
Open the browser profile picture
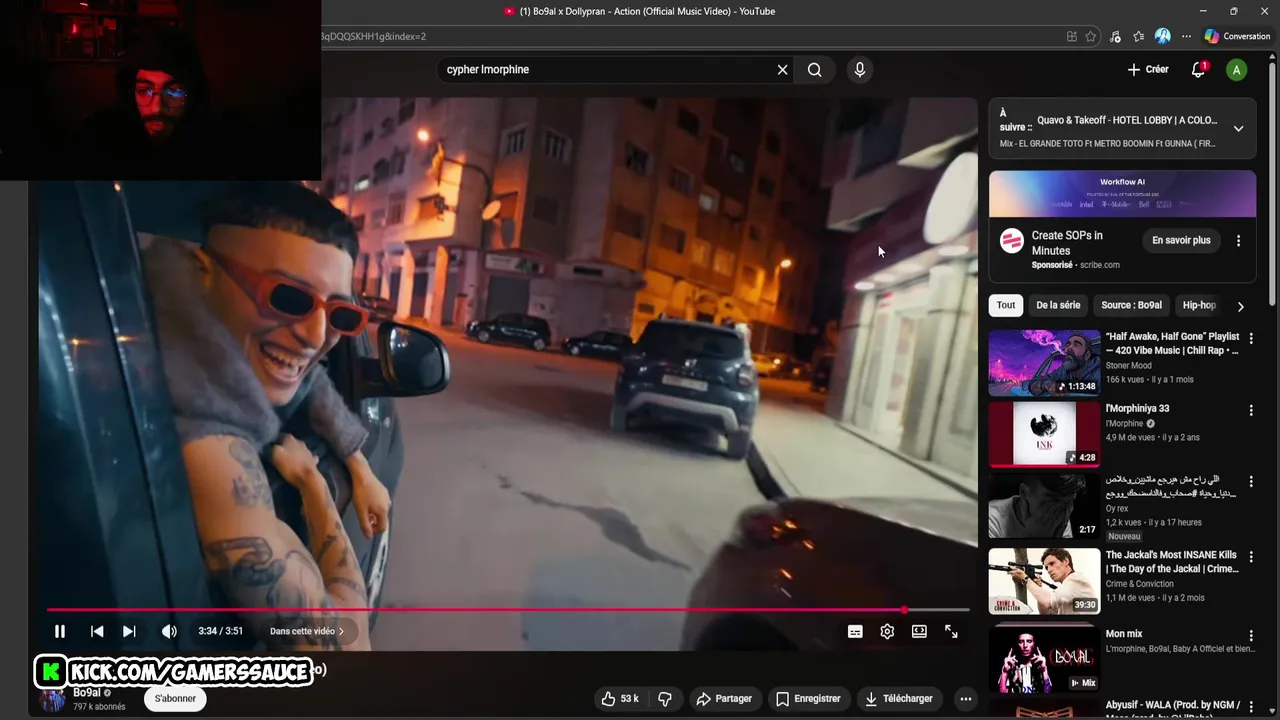pos(1163,36)
